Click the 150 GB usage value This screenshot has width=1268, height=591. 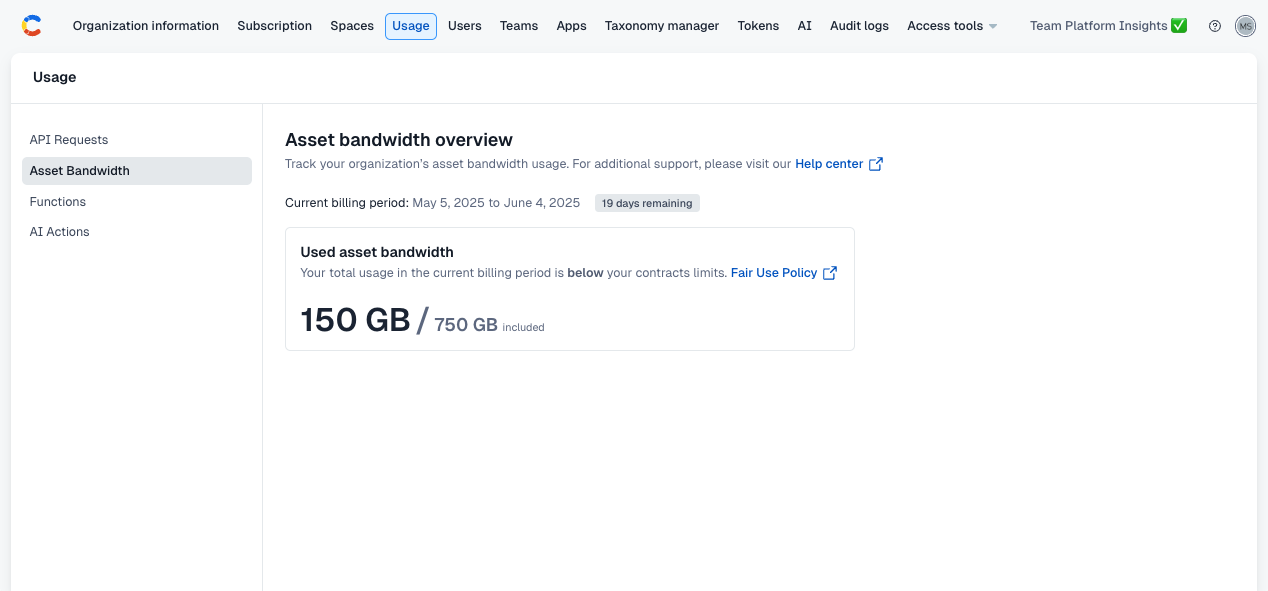(x=355, y=320)
